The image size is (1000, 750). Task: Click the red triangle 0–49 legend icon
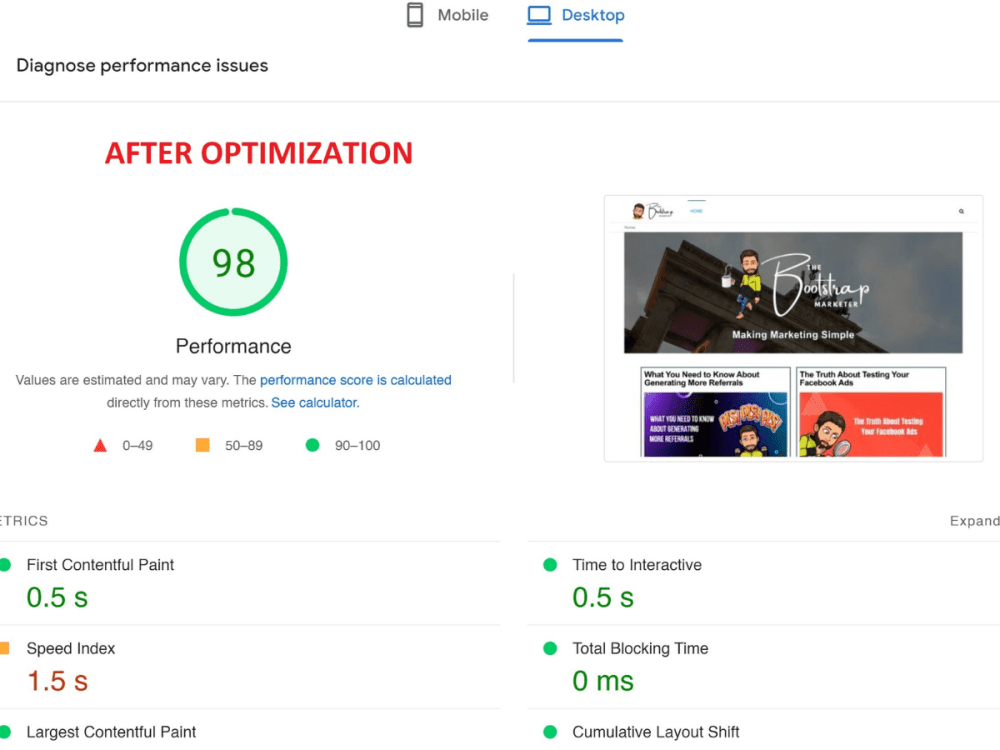[100, 445]
